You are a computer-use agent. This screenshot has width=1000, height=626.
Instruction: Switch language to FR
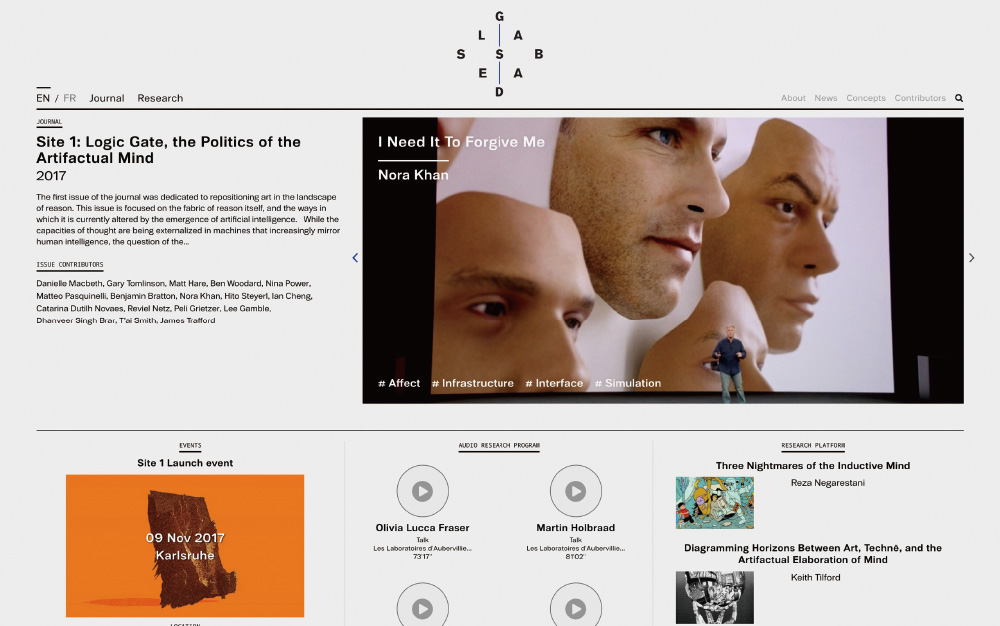click(70, 98)
